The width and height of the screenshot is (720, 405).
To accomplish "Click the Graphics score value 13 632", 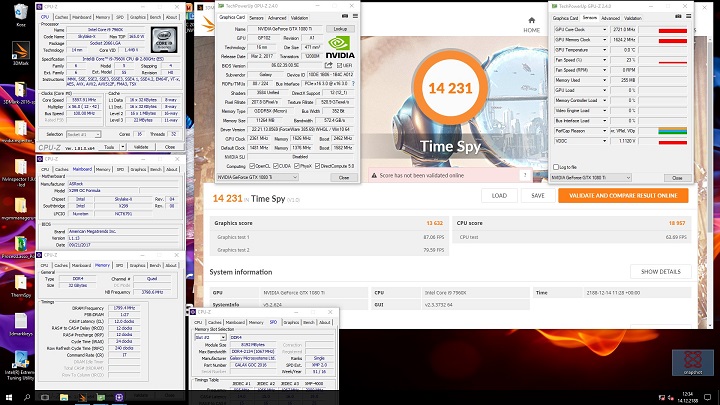I will coord(434,223).
